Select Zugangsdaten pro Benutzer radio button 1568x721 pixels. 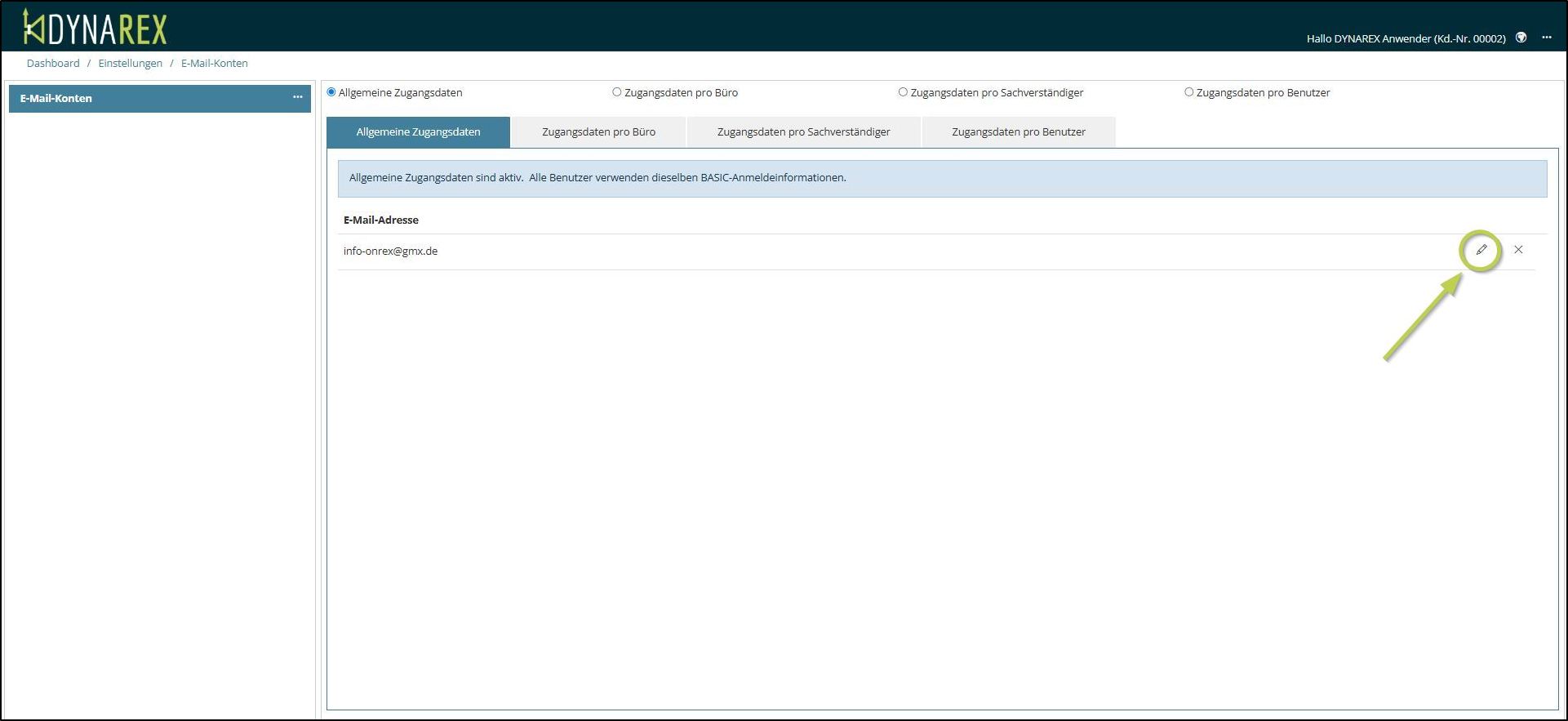[1188, 92]
